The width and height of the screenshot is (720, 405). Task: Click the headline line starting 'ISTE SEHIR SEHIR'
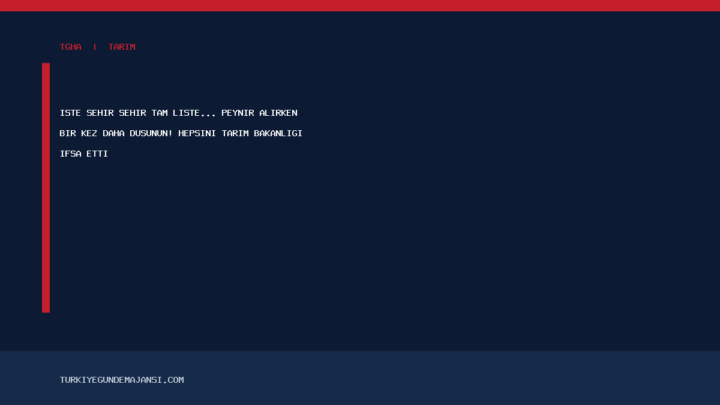pos(179,113)
